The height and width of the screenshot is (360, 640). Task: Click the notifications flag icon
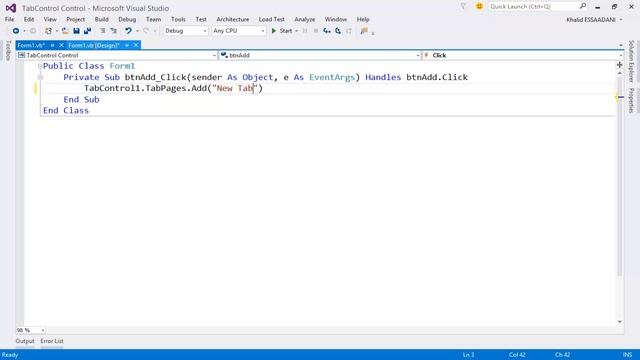pos(463,7)
